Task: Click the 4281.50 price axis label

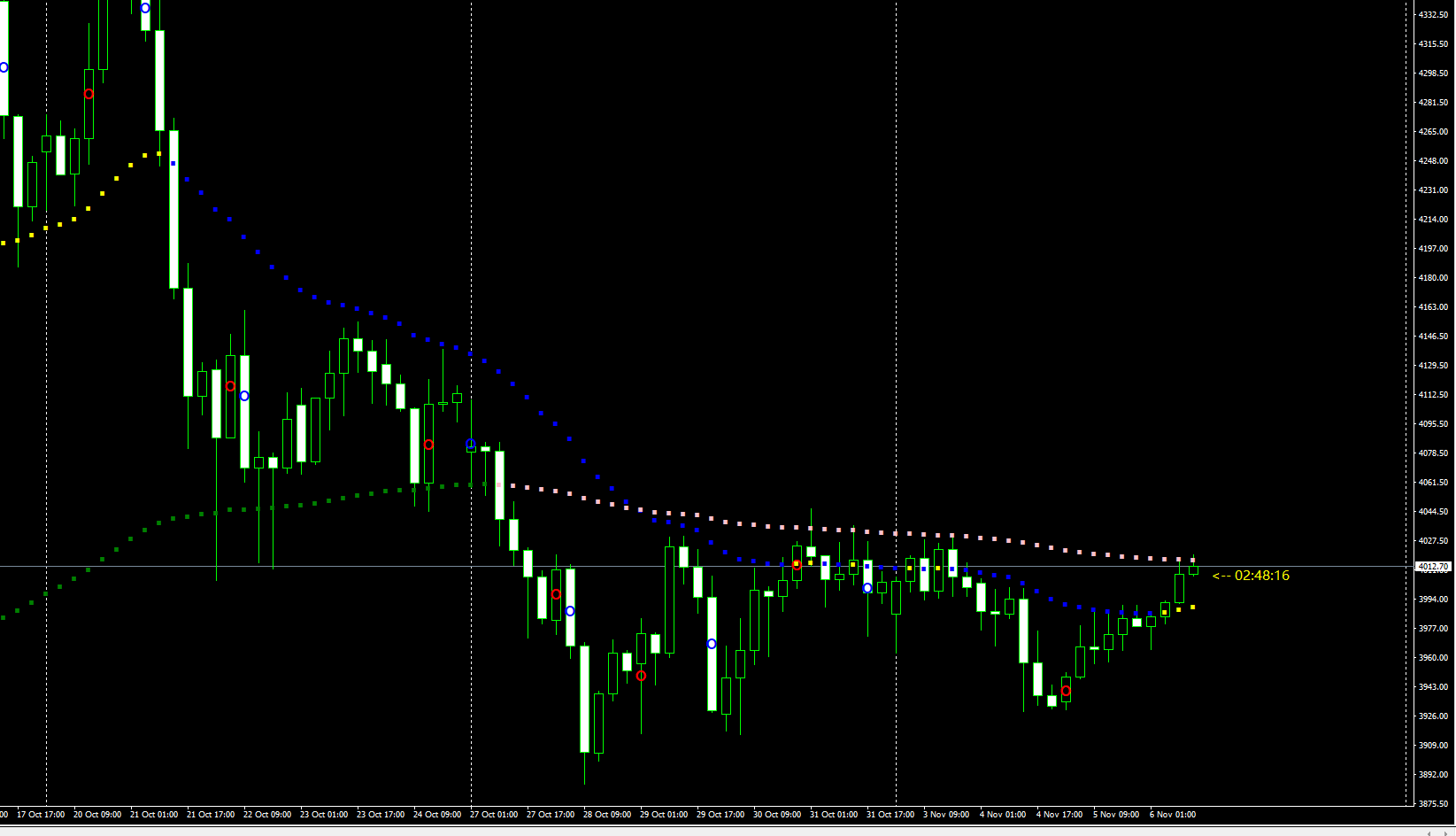Action: (1433, 103)
